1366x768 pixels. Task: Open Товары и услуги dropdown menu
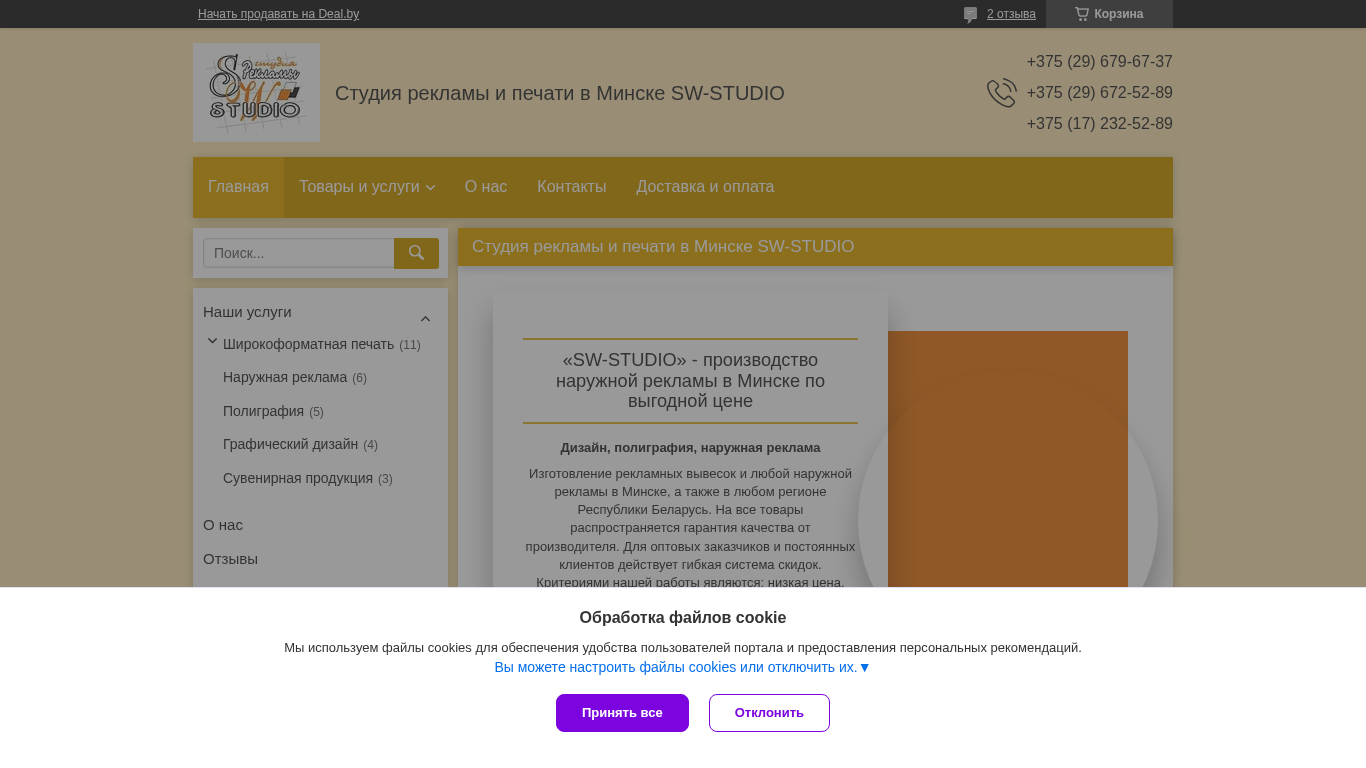(x=367, y=187)
